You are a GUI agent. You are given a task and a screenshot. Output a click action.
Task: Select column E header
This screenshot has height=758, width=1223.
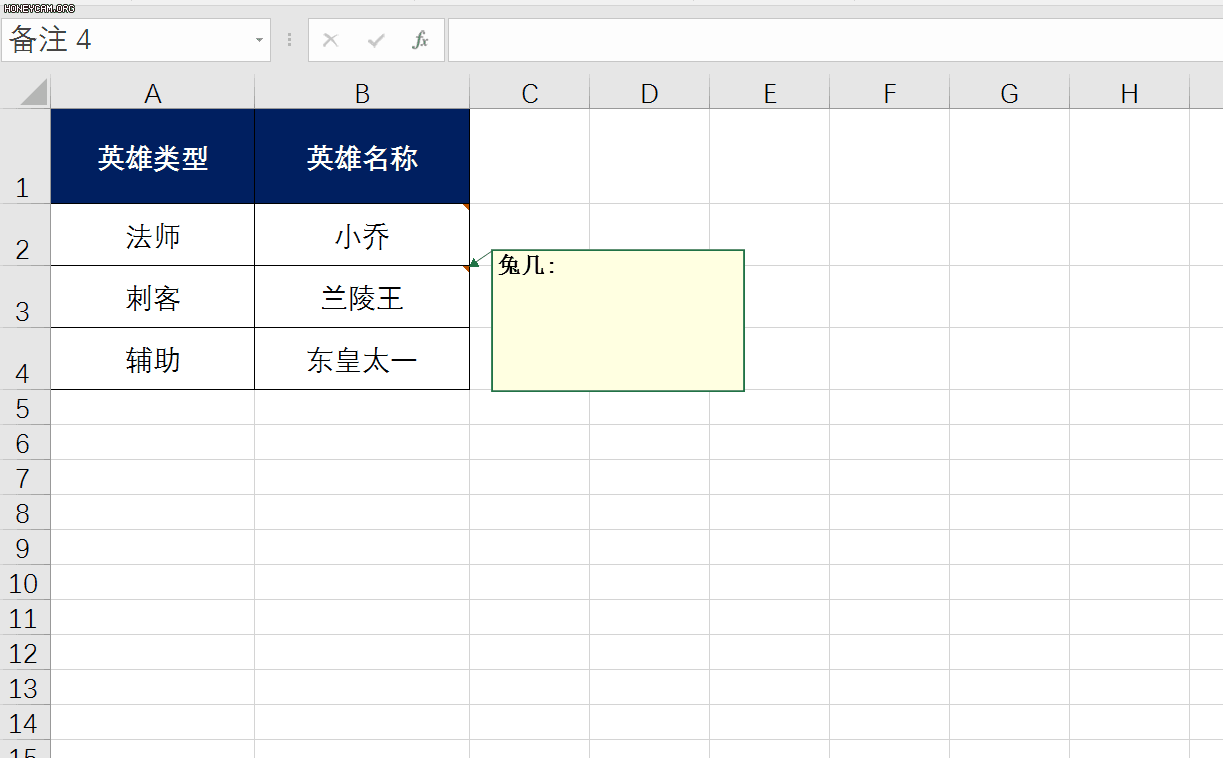(x=770, y=93)
